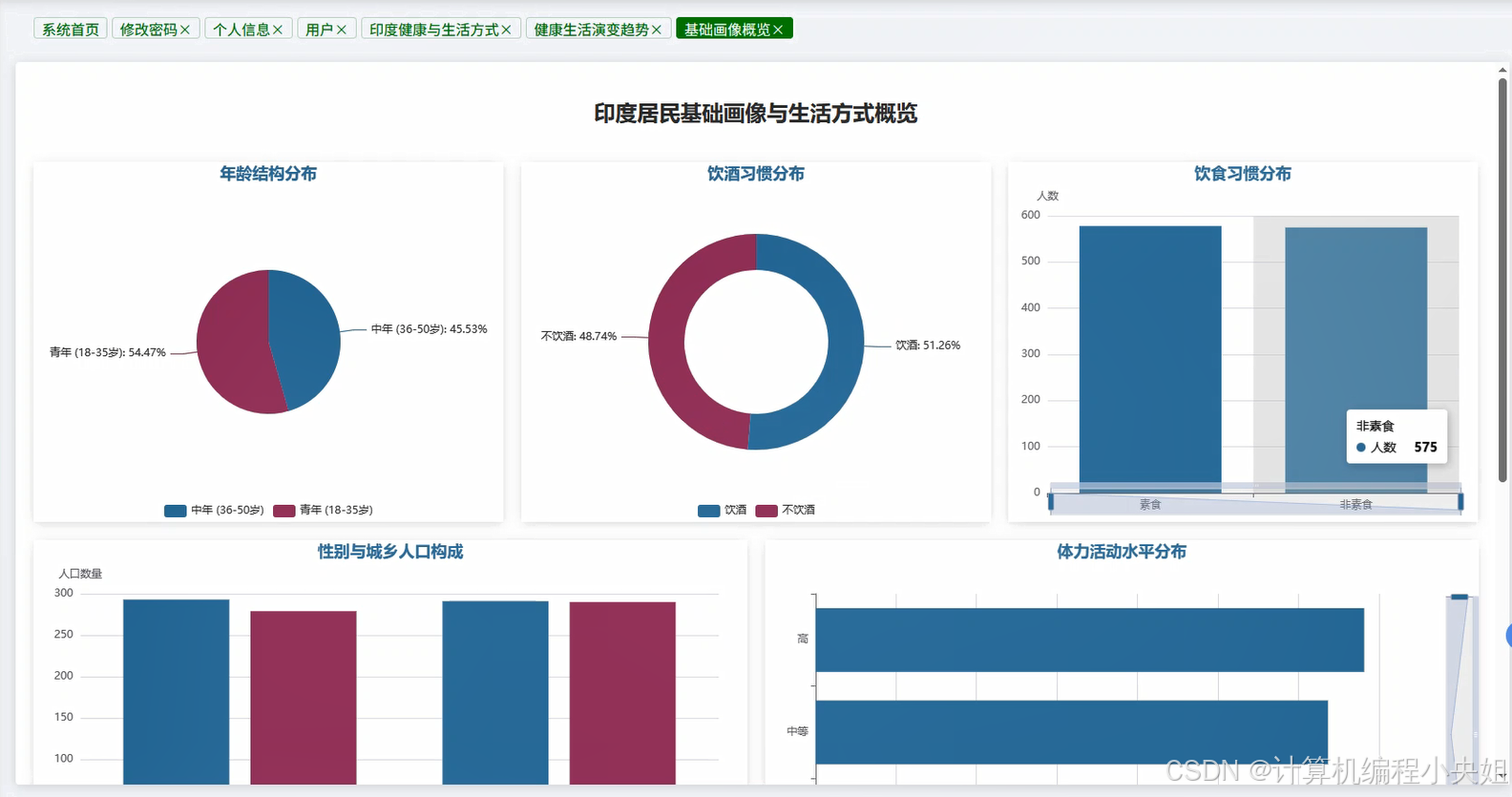Click the first maroon bar in 性别与城乡人口构成
The height and width of the screenshot is (797, 1512).
(x=304, y=698)
